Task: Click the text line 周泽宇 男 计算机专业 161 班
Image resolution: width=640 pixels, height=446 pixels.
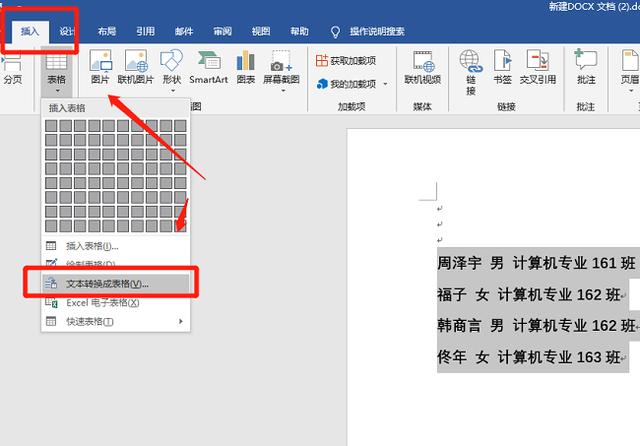Action: tap(536, 263)
